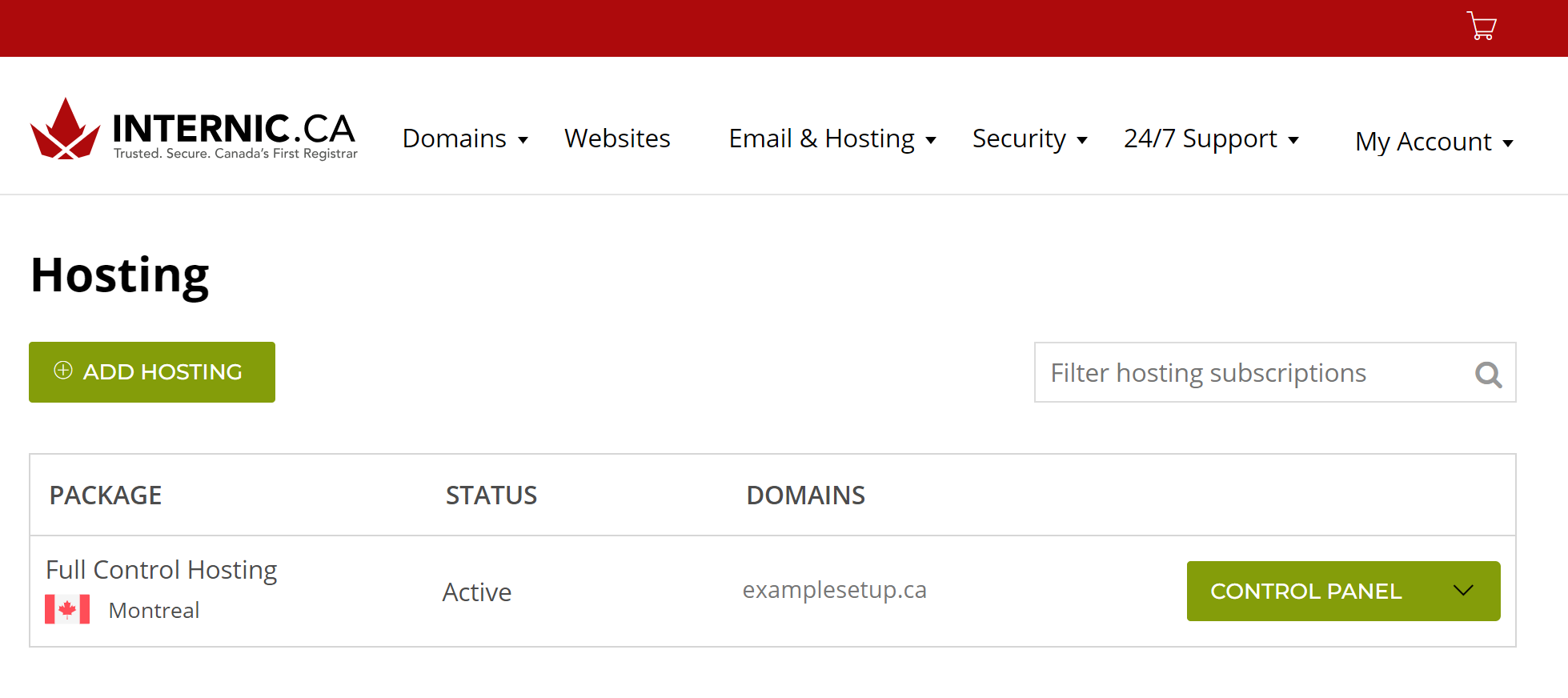Click the STATUS column header
Screen dimensions: 1568x698
(x=491, y=495)
